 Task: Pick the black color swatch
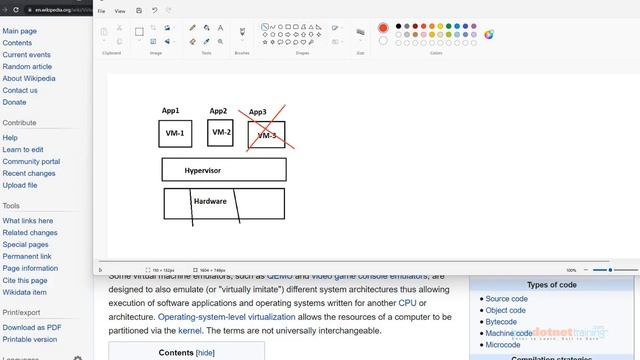point(398,26)
